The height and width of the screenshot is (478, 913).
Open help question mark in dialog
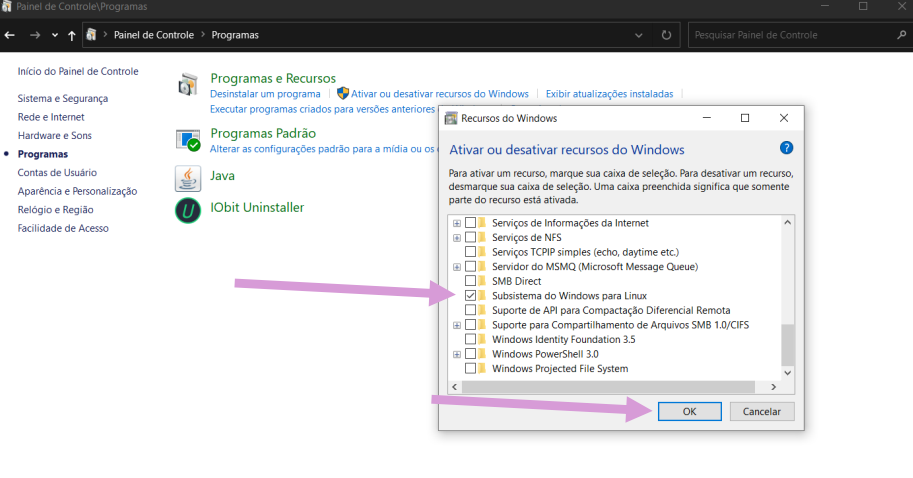pyautogui.click(x=786, y=148)
